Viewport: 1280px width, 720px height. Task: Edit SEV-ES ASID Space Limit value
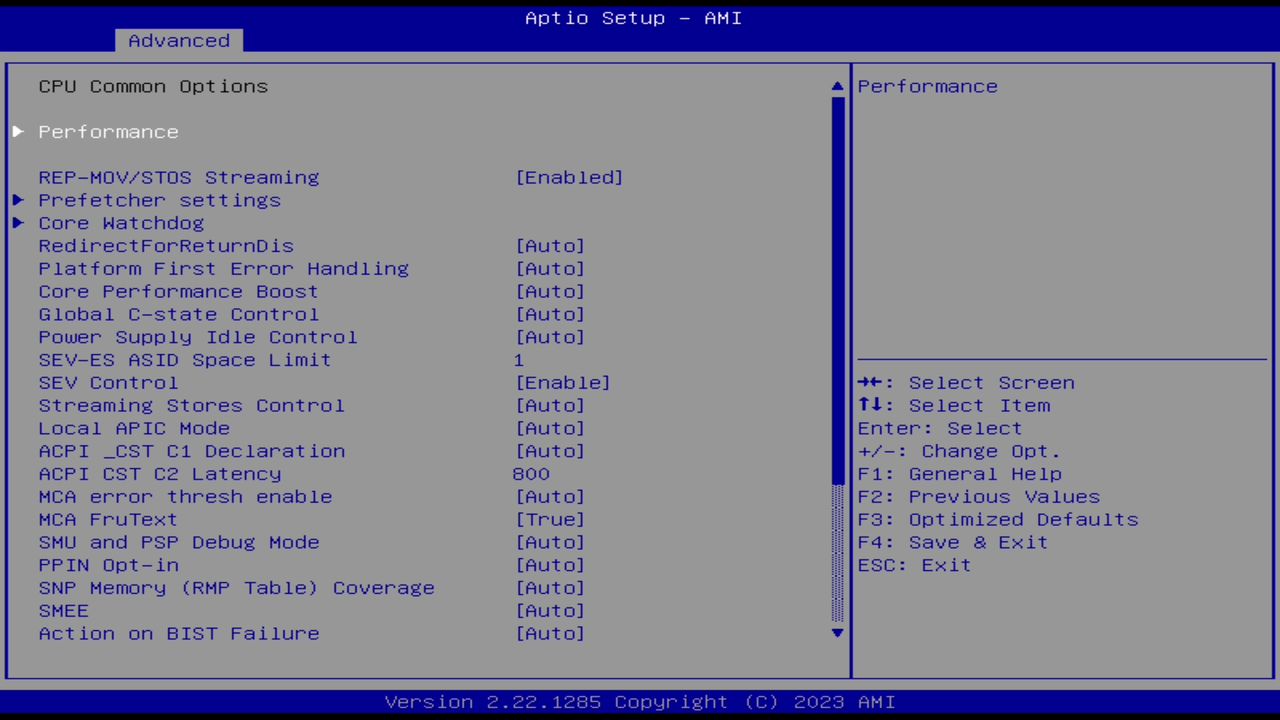pos(519,360)
